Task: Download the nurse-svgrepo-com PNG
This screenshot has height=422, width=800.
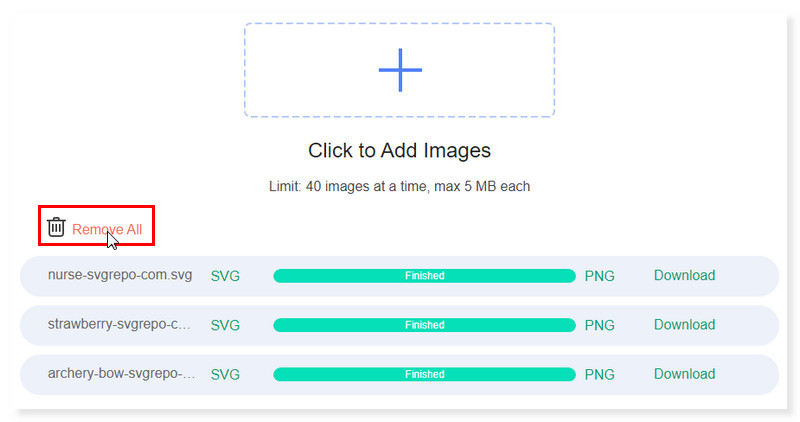Action: [x=684, y=276]
